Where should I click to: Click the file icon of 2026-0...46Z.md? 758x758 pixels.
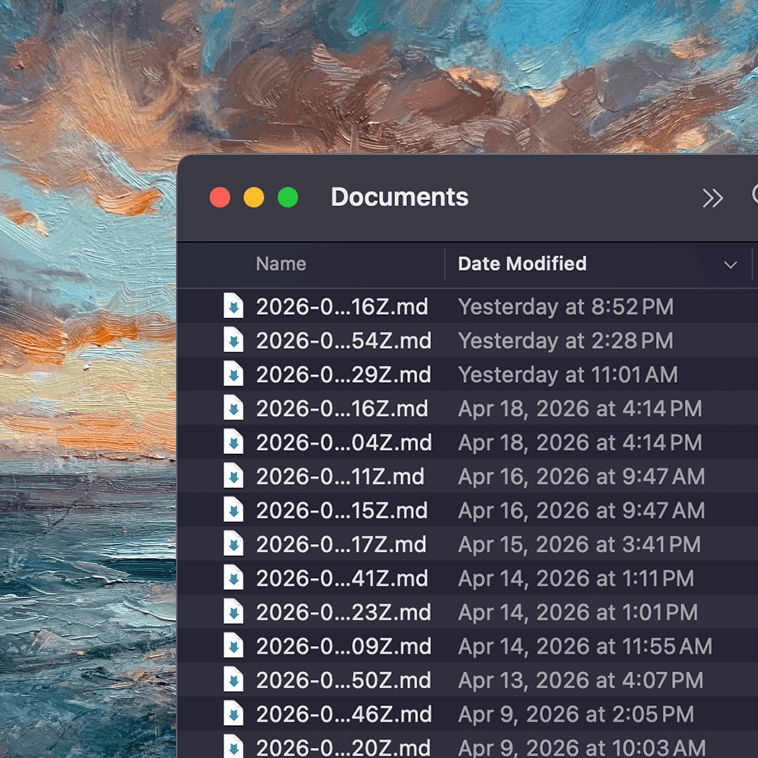233,714
